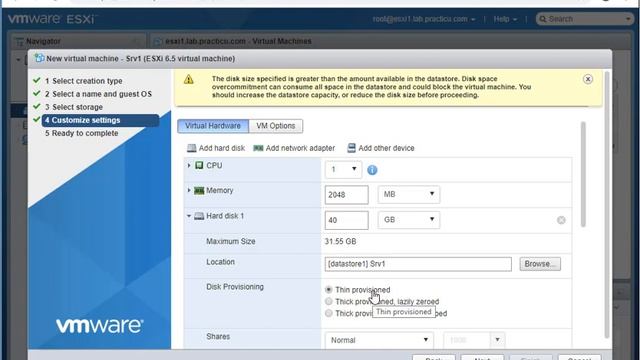Screen dimensions: 640x360
Task: Go to step 5 Ready to complete
Action: point(82,133)
